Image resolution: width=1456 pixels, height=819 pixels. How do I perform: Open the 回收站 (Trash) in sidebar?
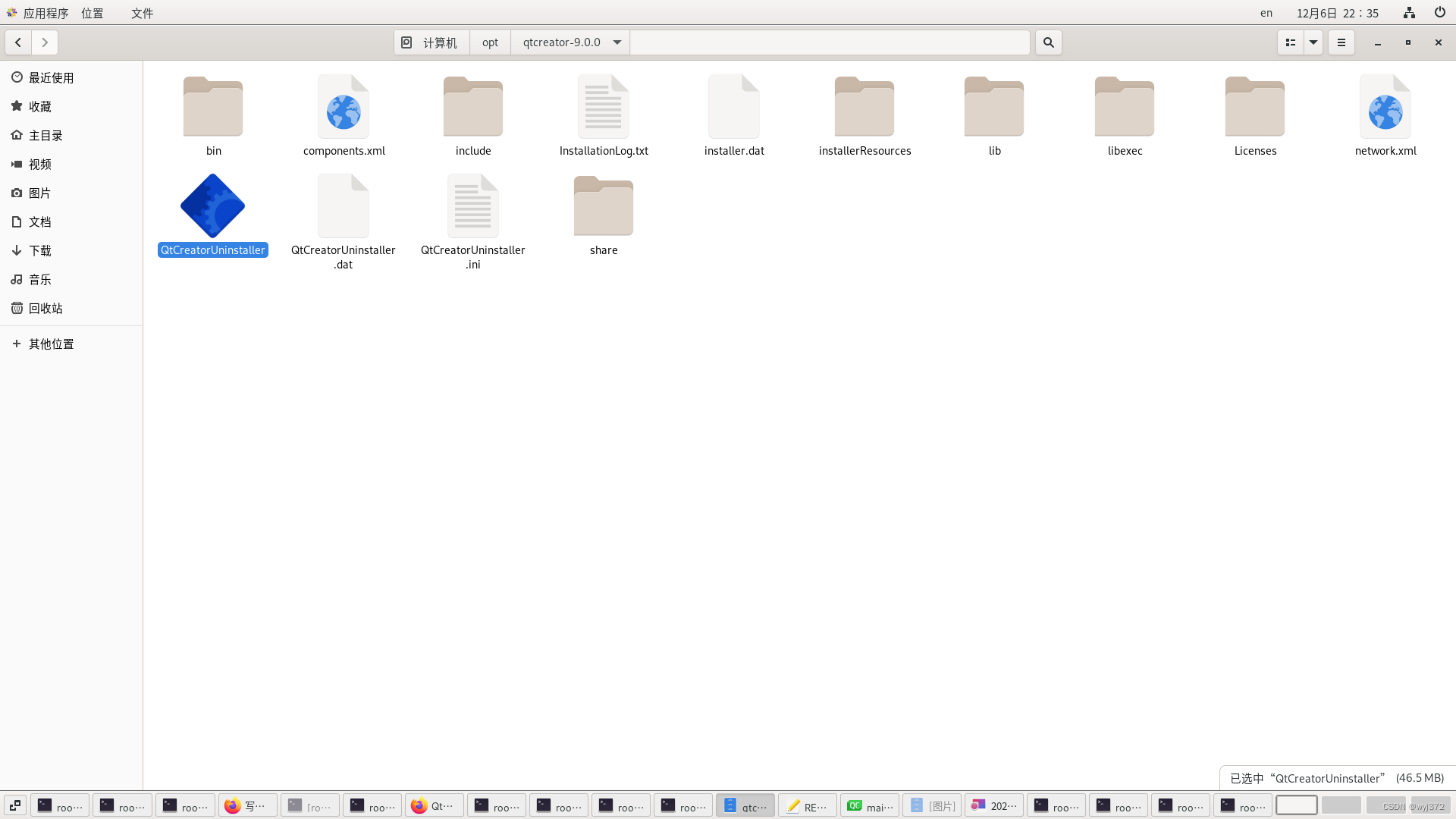(45, 308)
